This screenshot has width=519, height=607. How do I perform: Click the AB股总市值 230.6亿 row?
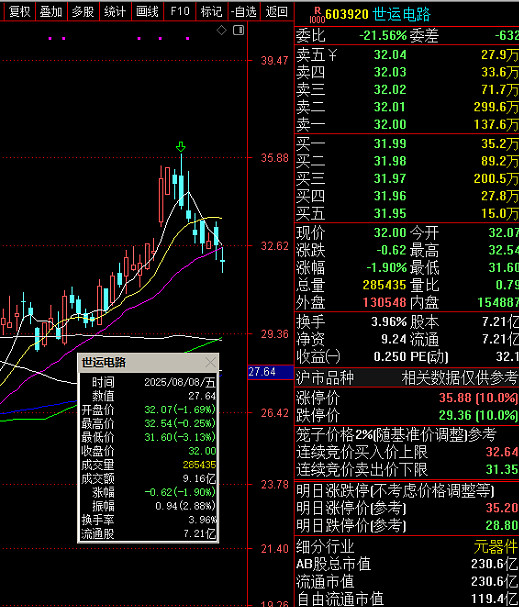[407, 564]
